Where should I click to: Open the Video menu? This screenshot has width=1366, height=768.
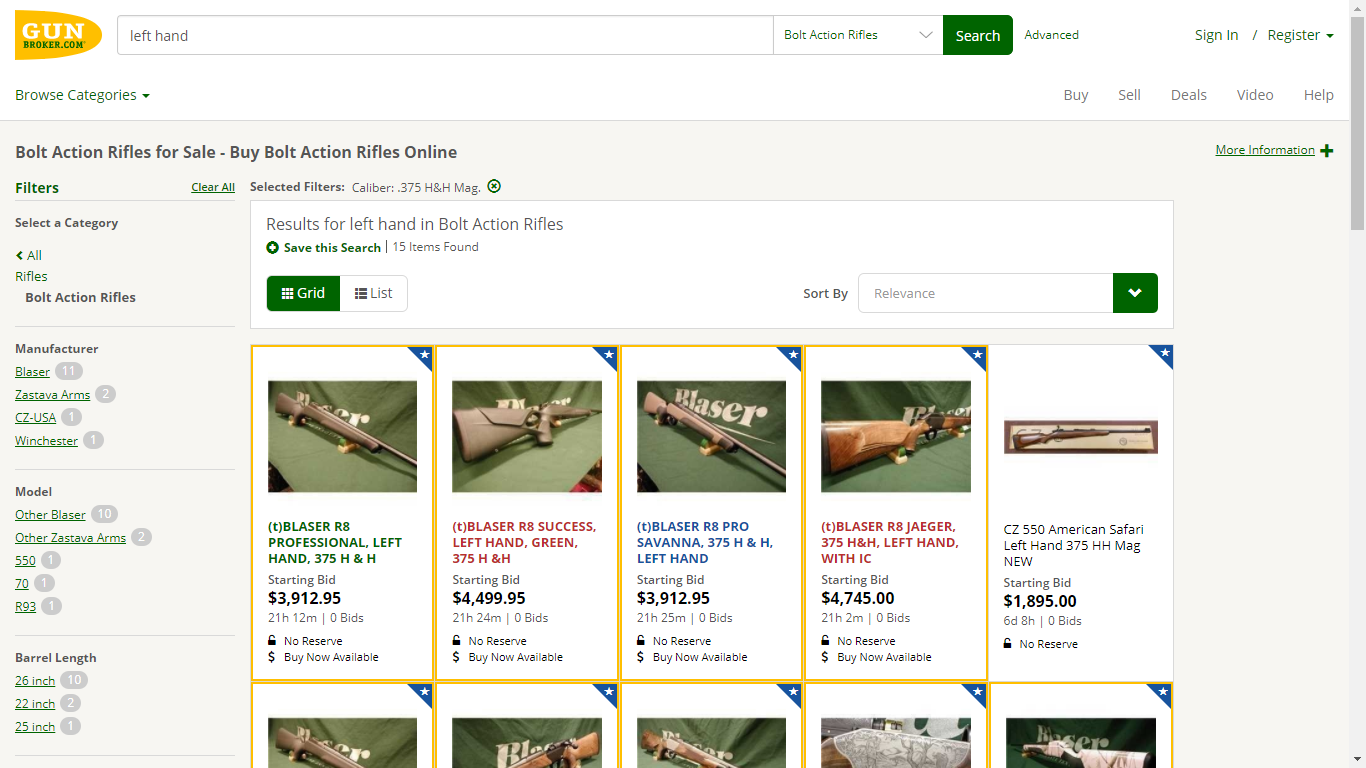tap(1255, 95)
